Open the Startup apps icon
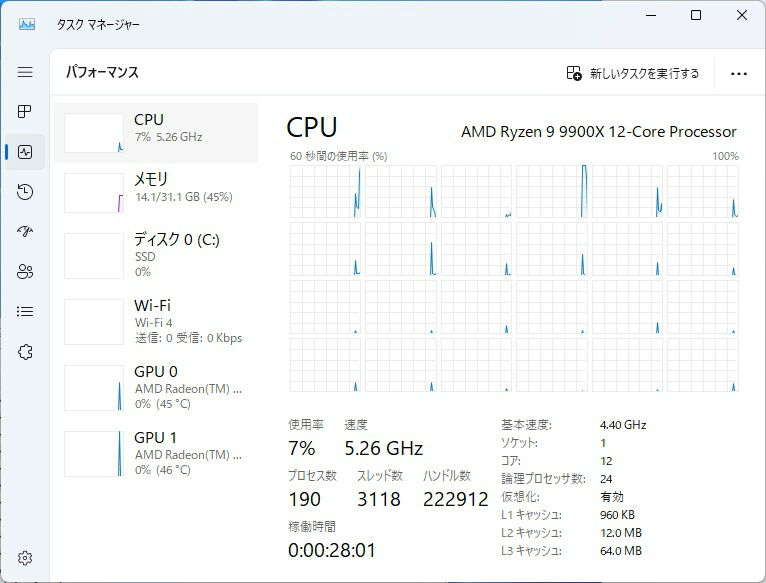The image size is (766, 583). [25, 232]
